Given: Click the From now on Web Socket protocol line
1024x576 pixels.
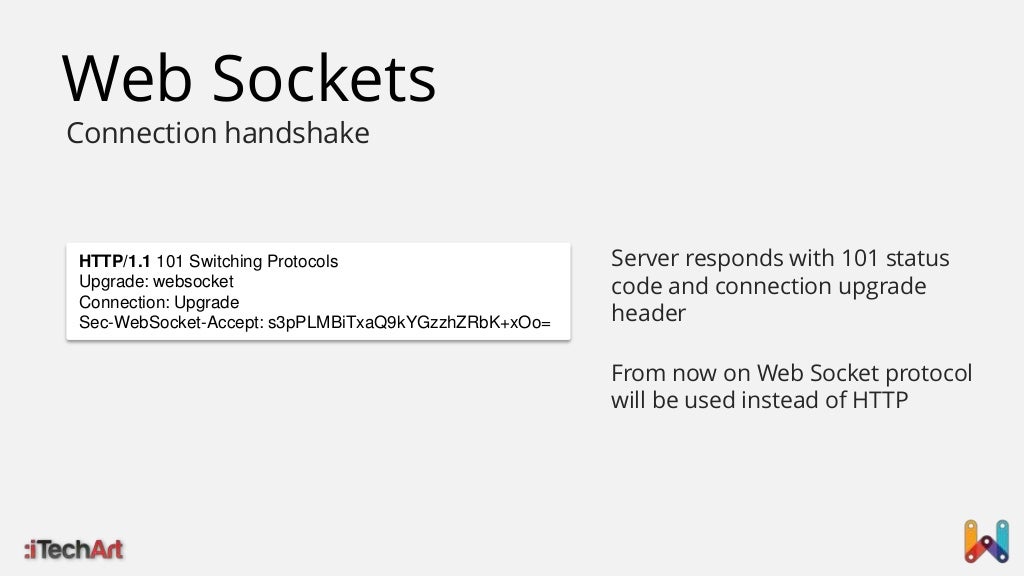Looking at the screenshot, I should tap(792, 373).
